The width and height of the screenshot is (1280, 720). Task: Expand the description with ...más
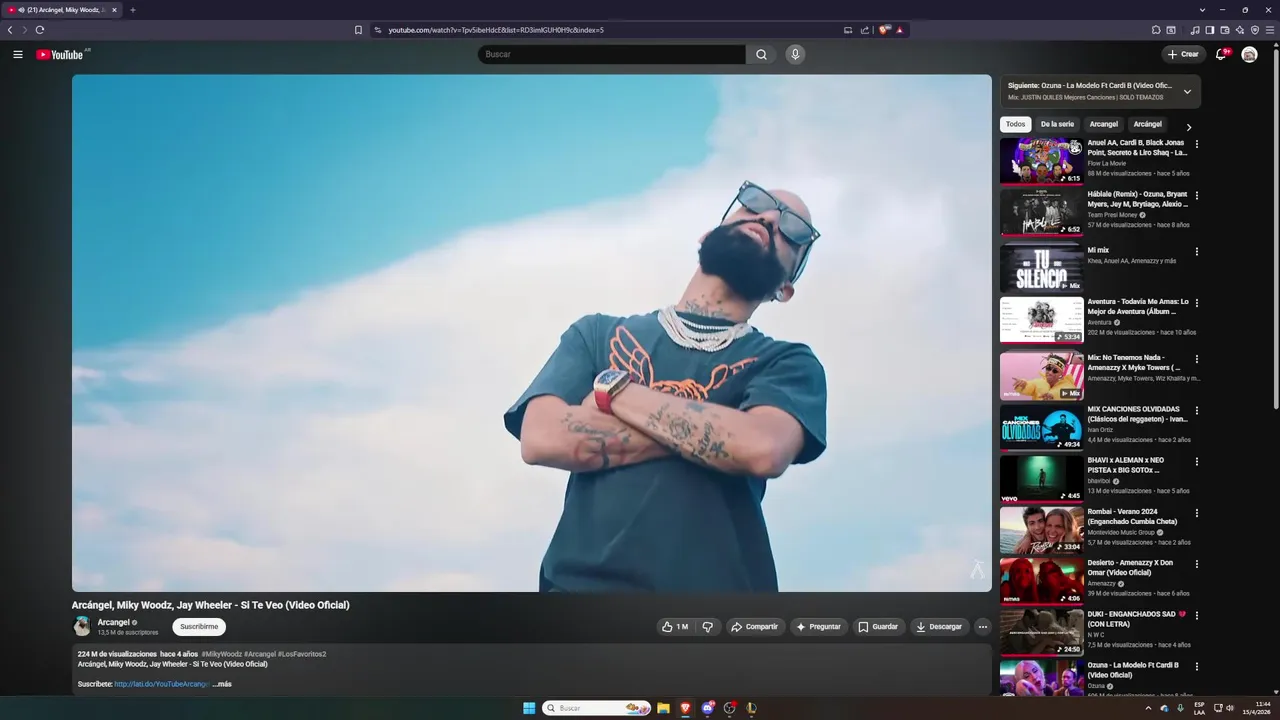click(222, 684)
